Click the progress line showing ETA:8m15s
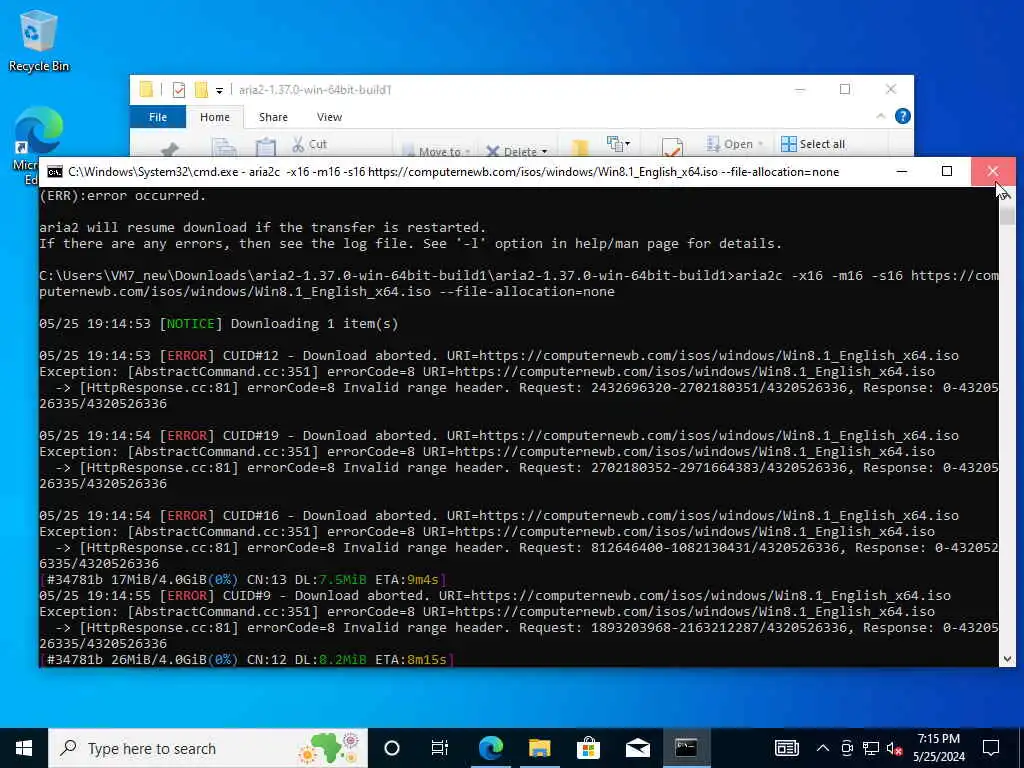Image resolution: width=1024 pixels, height=768 pixels. click(247, 660)
